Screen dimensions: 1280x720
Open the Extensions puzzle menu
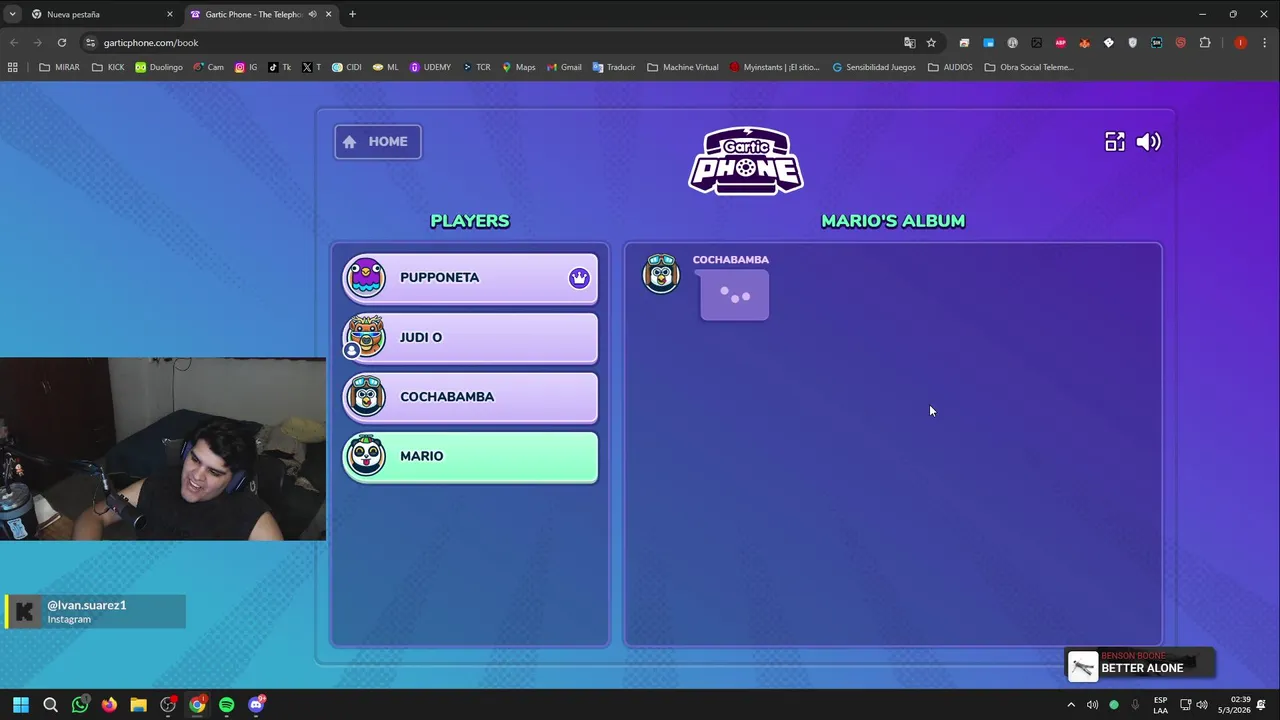[x=1205, y=43]
